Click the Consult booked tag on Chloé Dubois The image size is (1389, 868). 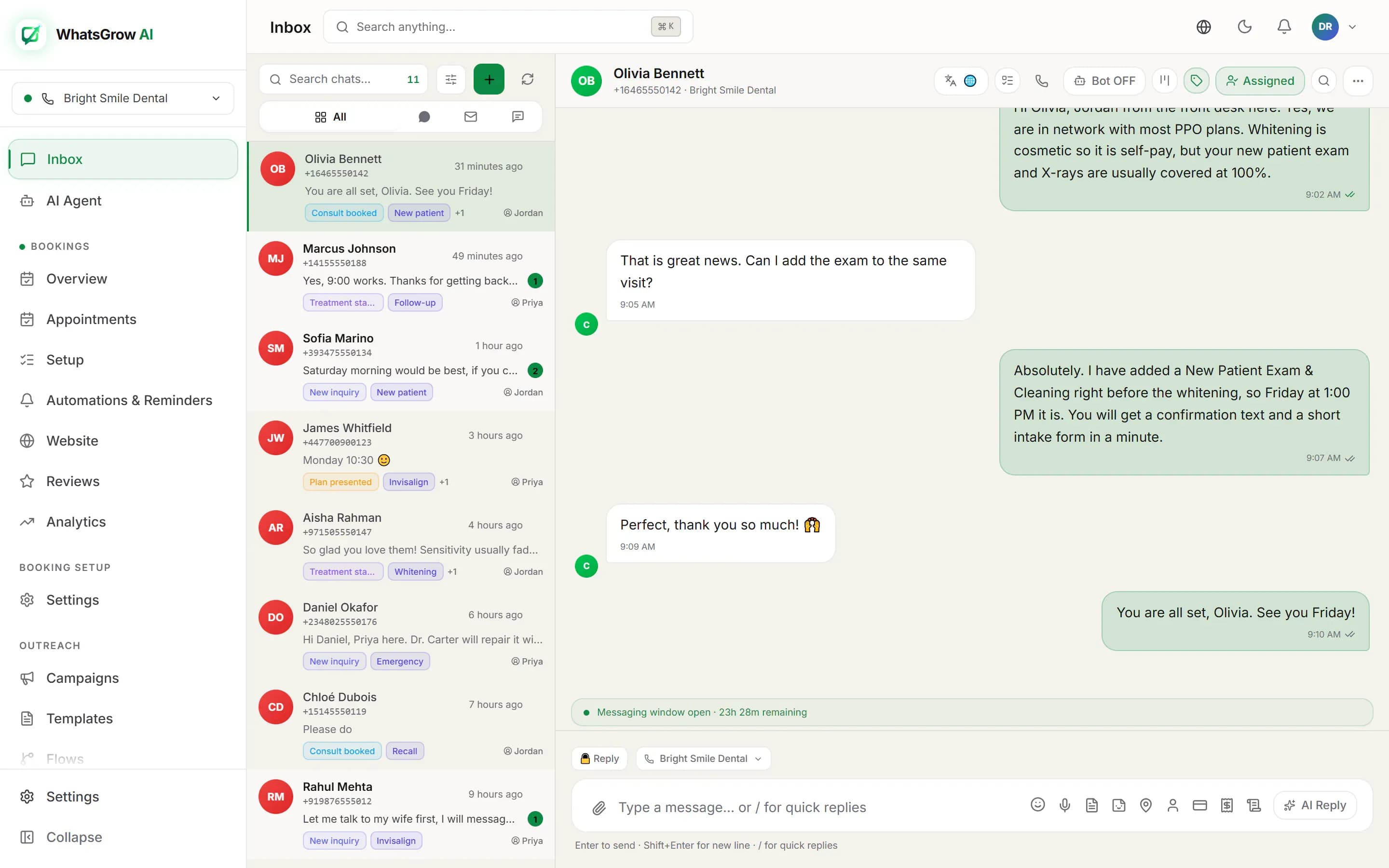pyautogui.click(x=342, y=751)
